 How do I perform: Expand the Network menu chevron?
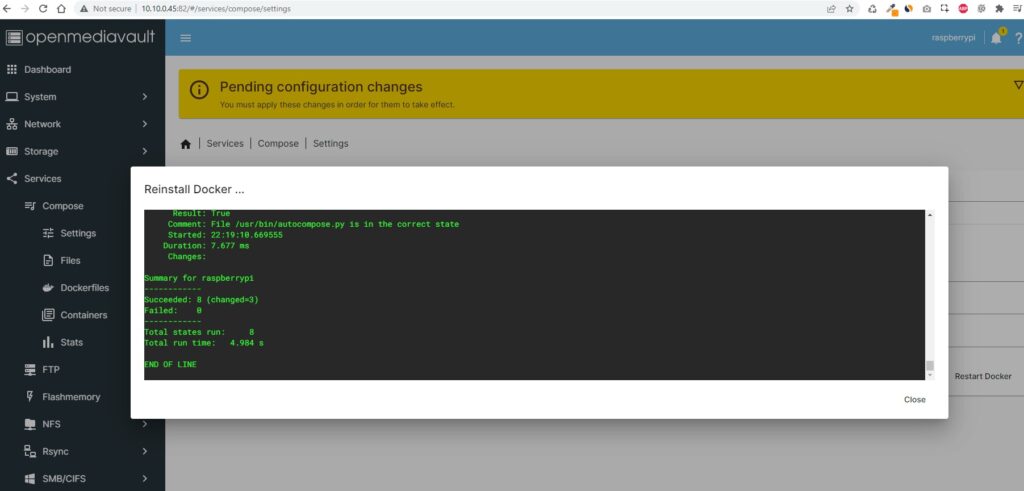click(145, 124)
